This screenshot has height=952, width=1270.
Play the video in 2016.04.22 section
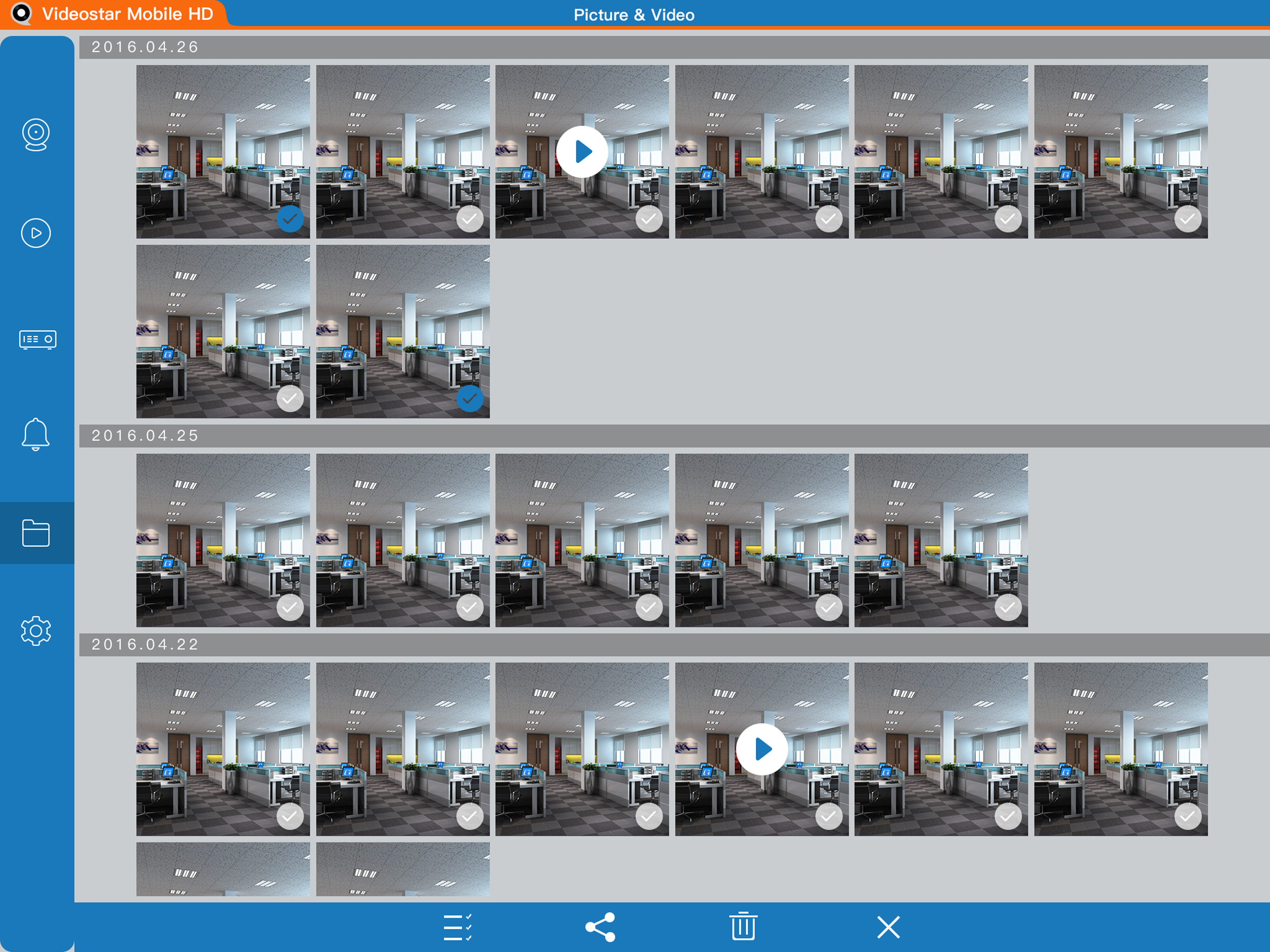click(762, 749)
